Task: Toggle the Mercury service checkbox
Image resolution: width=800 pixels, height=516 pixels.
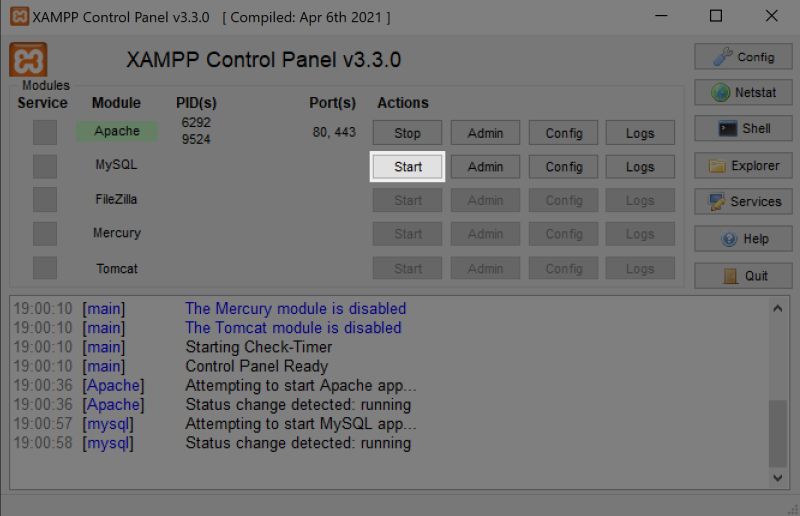Action: [45, 234]
